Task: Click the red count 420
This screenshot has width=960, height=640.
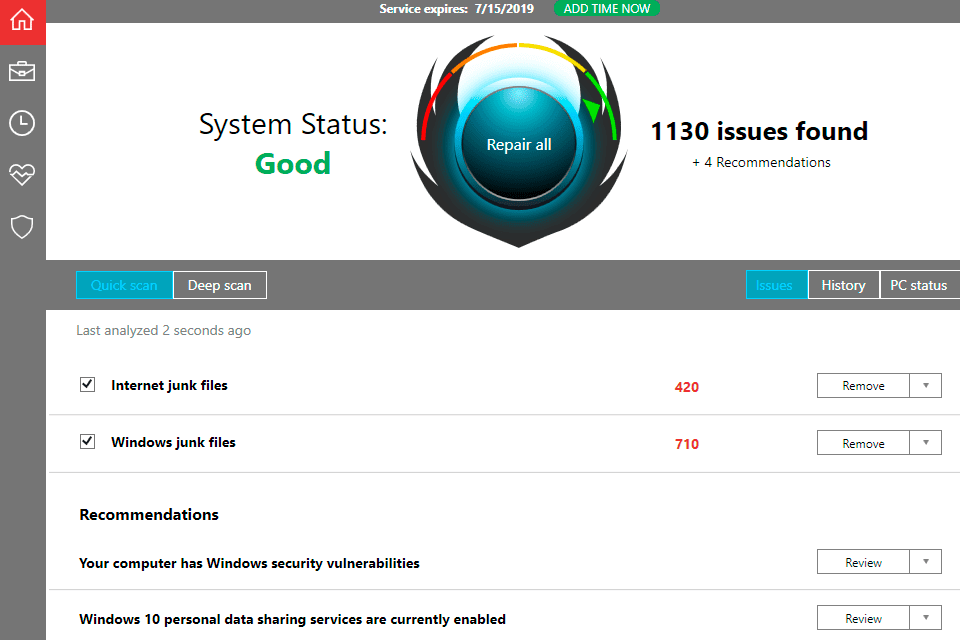Action: coord(686,387)
